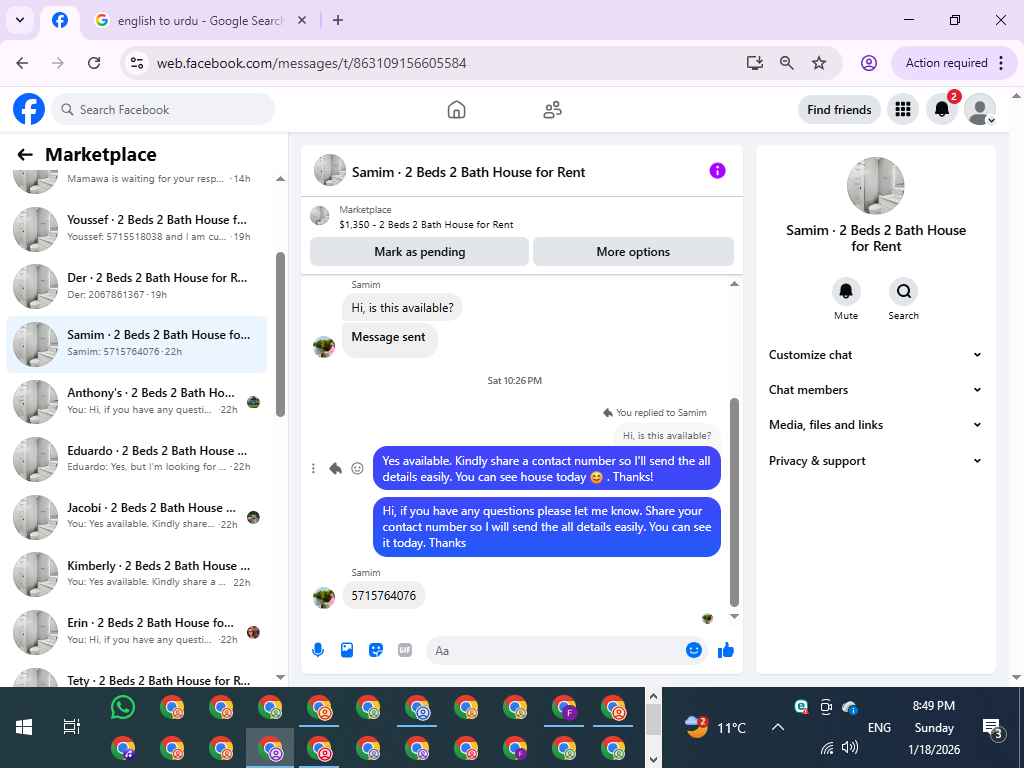1024x768 pixels.
Task: Reply to the 'Yes available' message arrow icon
Action: coord(335,468)
